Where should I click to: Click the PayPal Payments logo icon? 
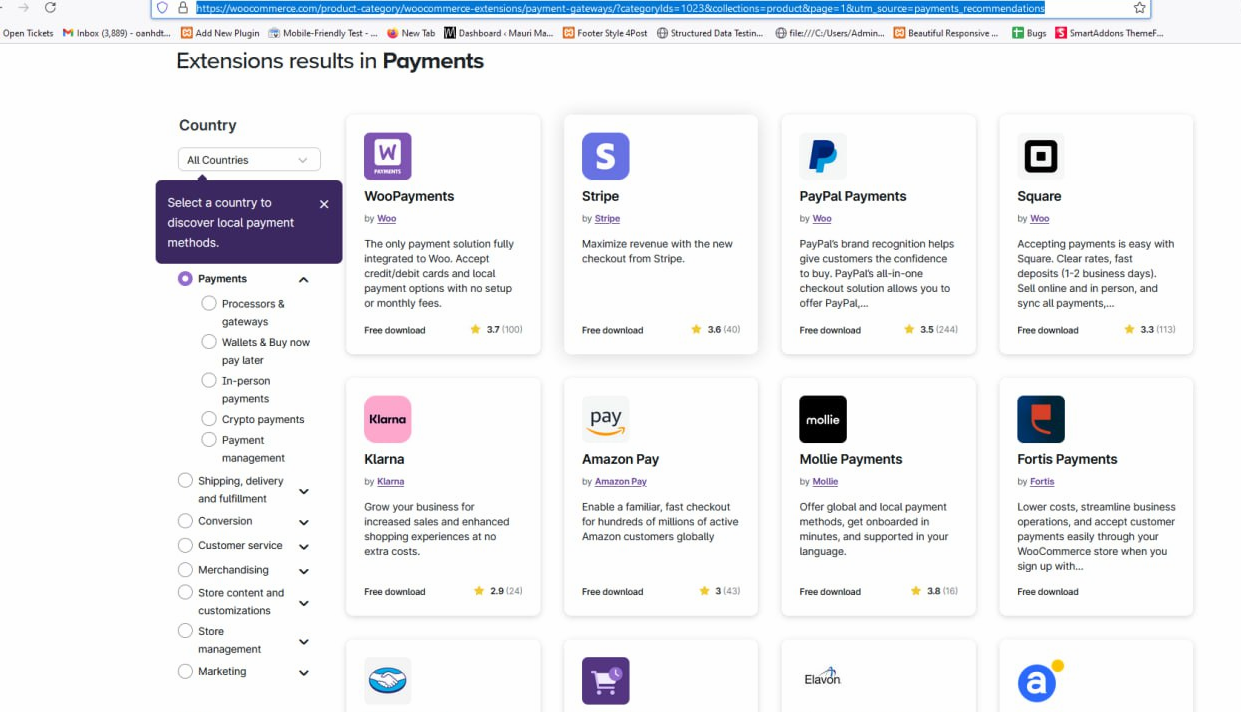click(823, 156)
